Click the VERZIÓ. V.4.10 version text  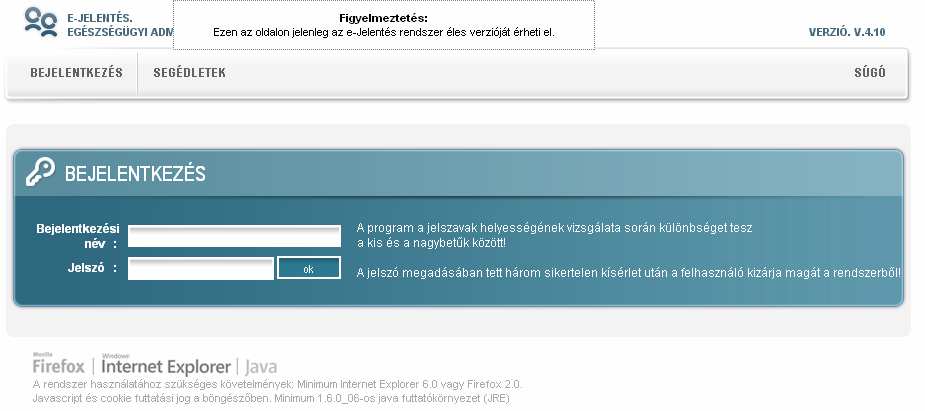click(847, 32)
